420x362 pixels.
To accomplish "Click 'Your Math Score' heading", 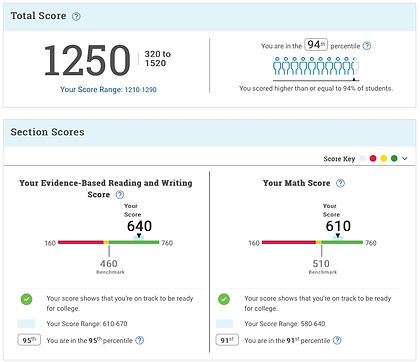I will pyautogui.click(x=296, y=183).
